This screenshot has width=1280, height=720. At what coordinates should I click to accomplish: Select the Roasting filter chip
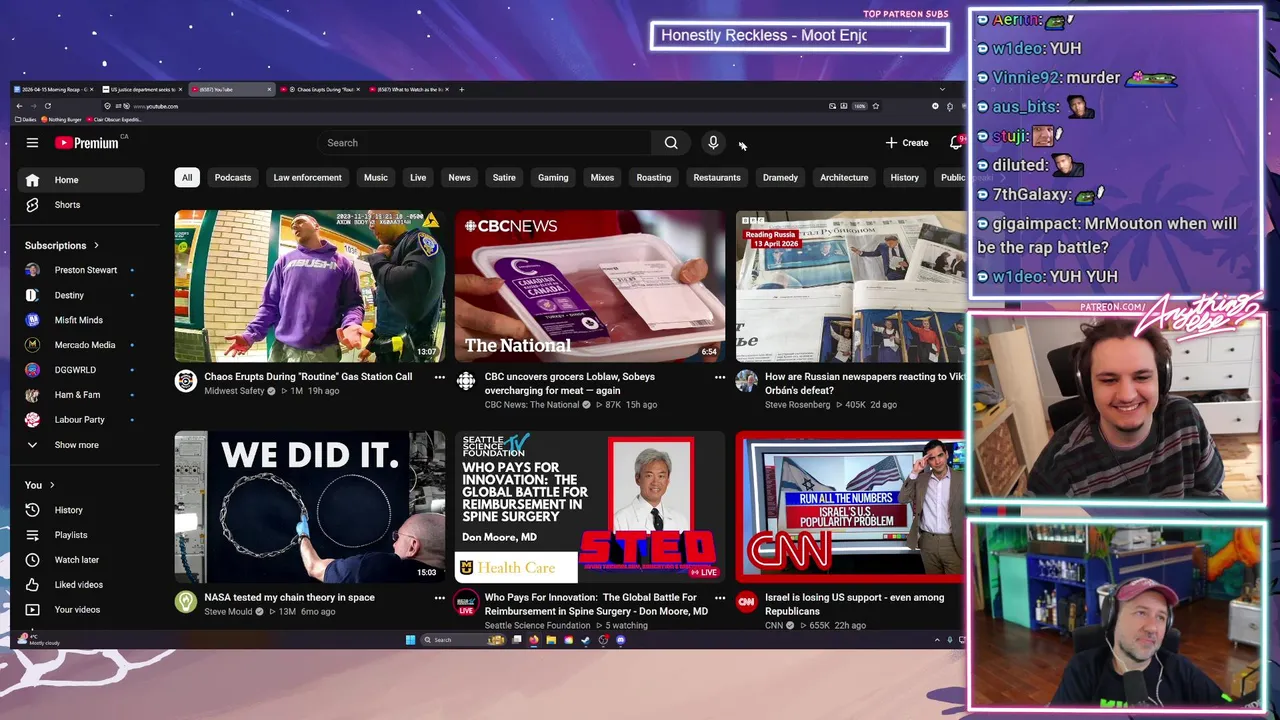(654, 178)
